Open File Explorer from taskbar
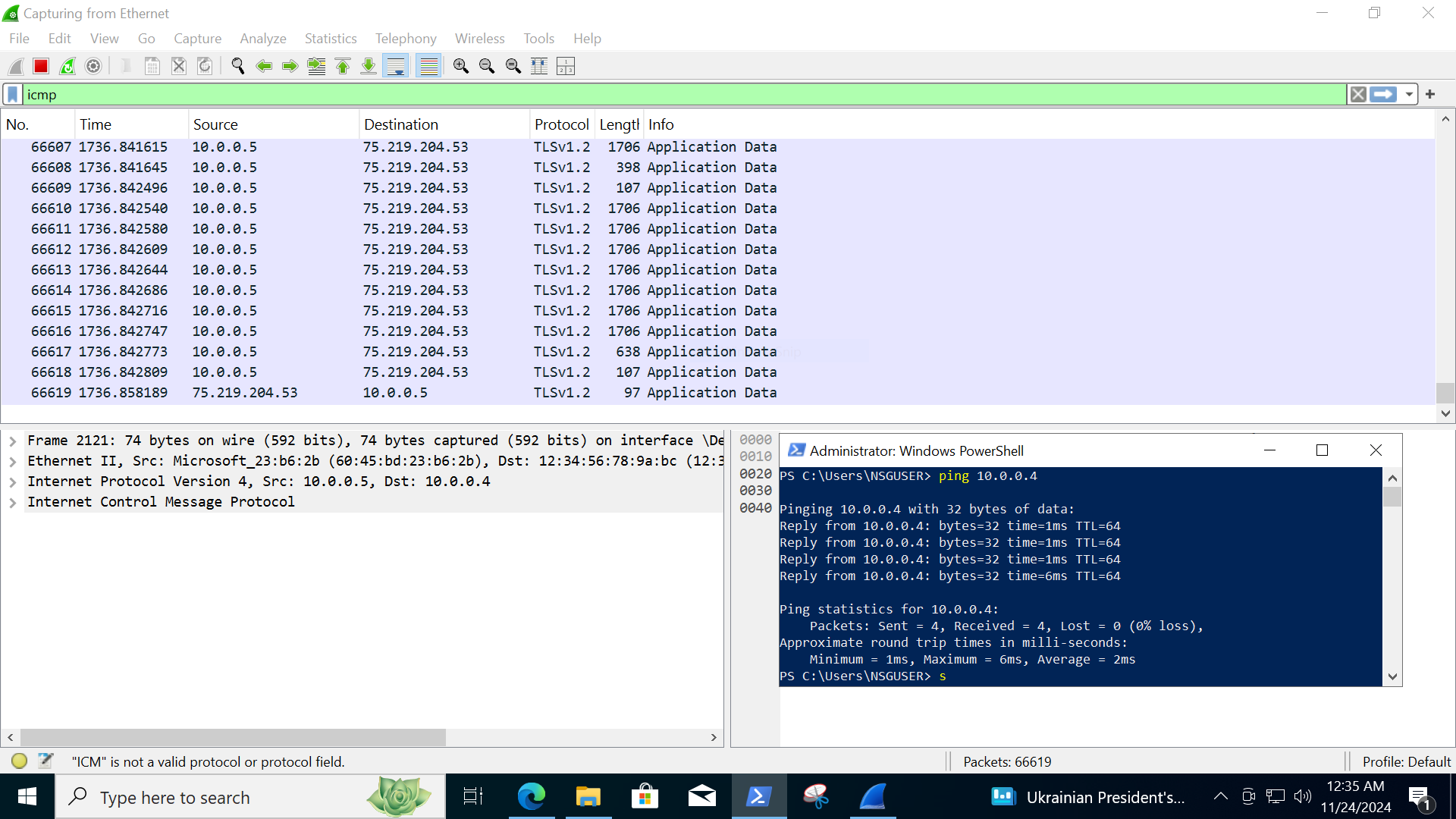 (588, 796)
